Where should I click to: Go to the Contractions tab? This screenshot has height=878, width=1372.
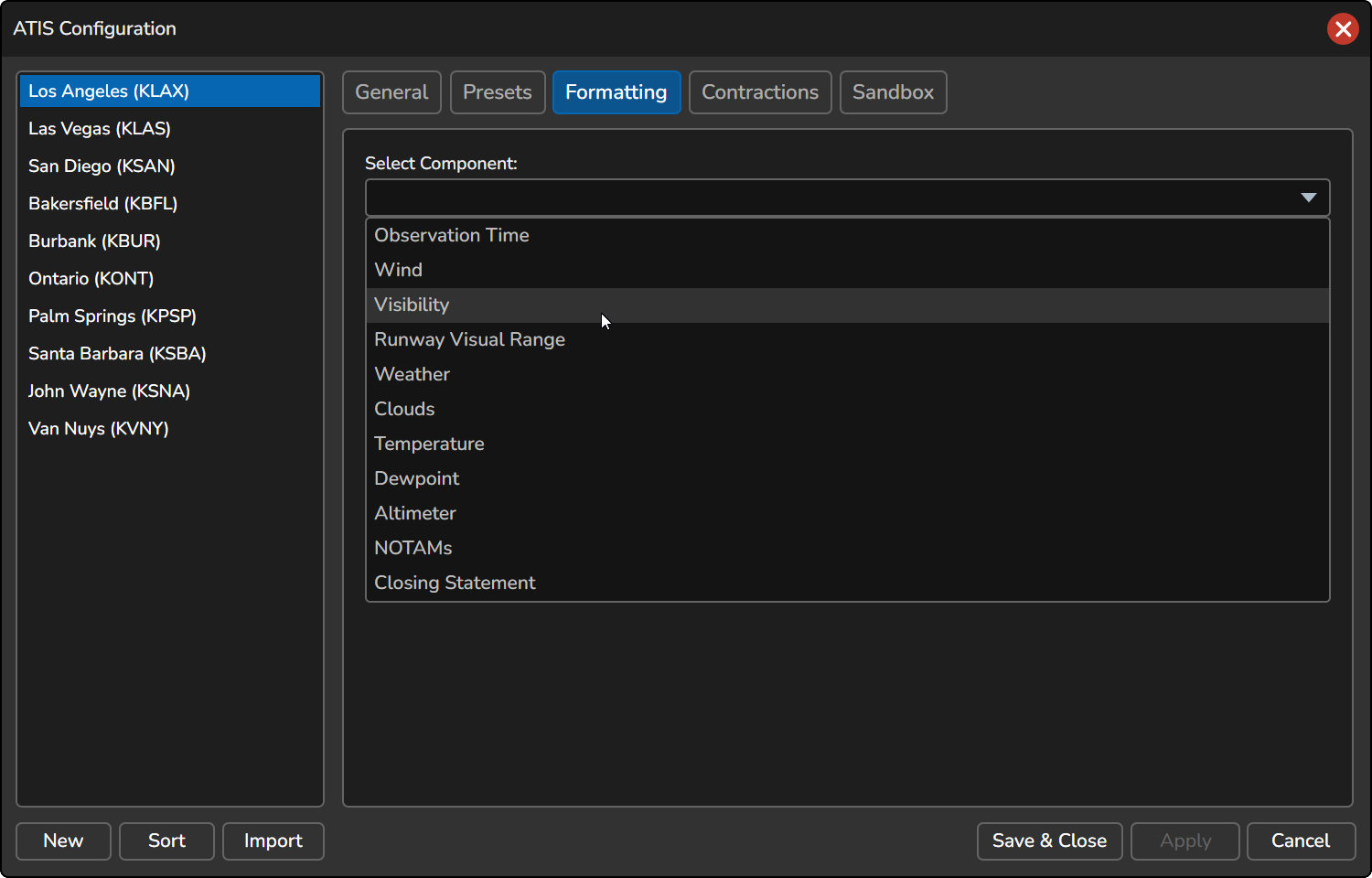point(759,92)
